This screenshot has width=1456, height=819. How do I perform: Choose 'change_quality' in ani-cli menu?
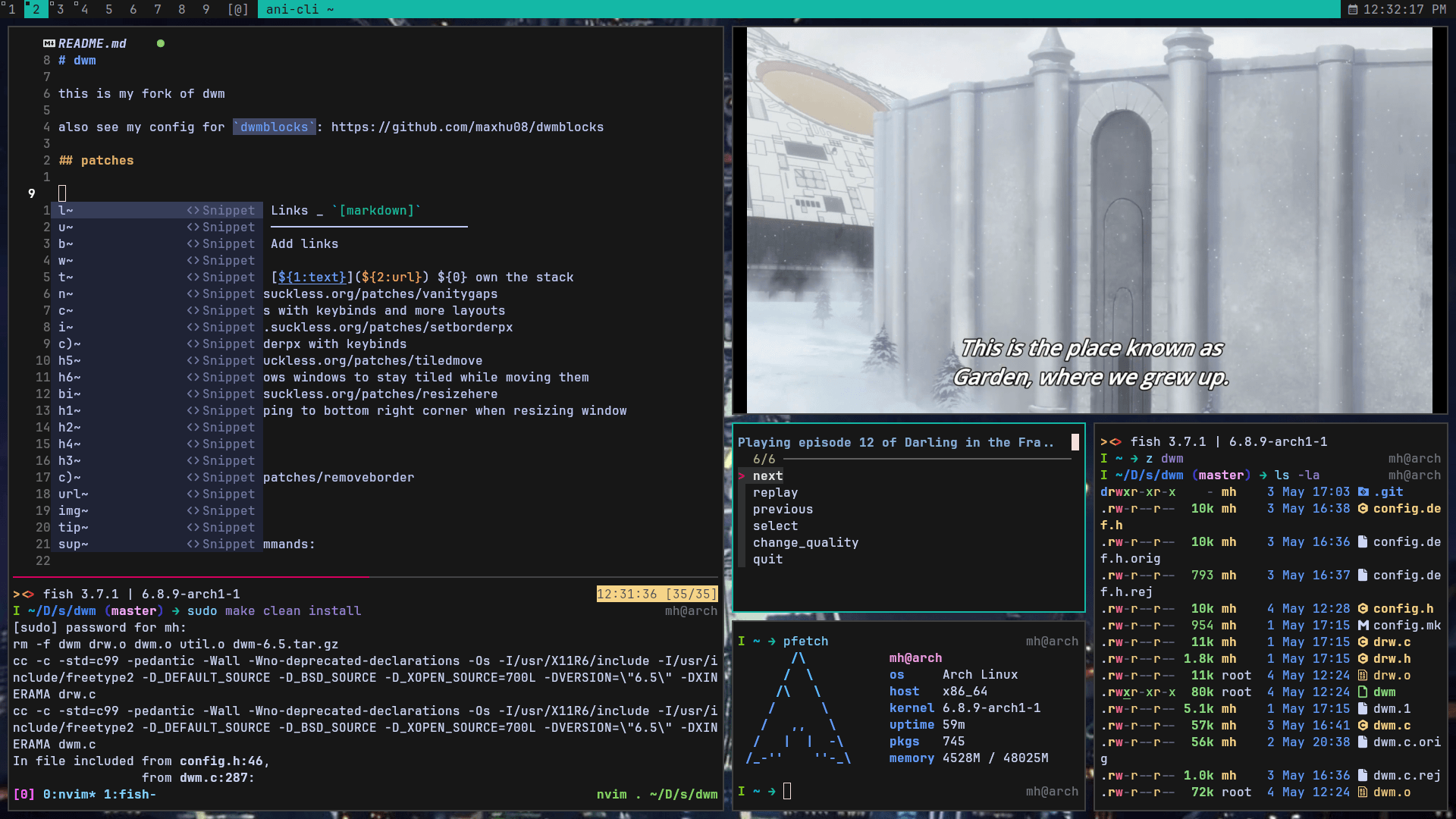coord(805,542)
